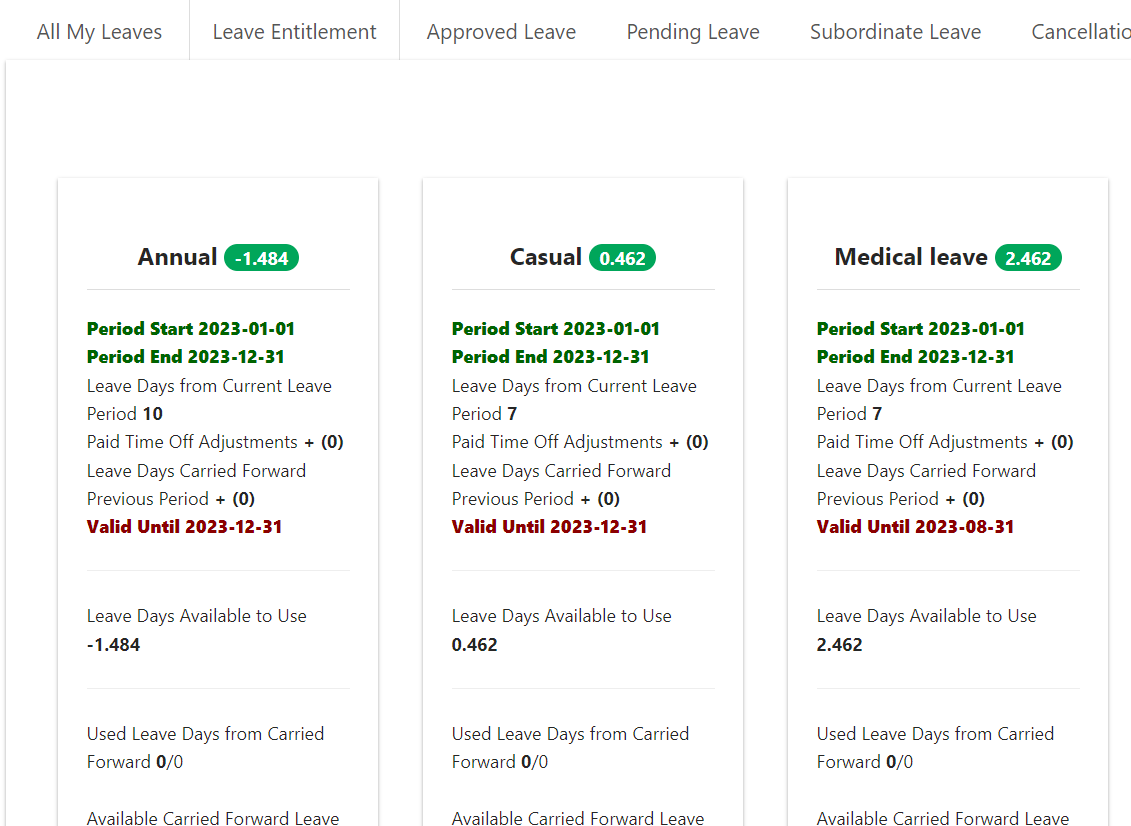Open the All My Leaves tab
The width and height of the screenshot is (1131, 826).
(99, 32)
